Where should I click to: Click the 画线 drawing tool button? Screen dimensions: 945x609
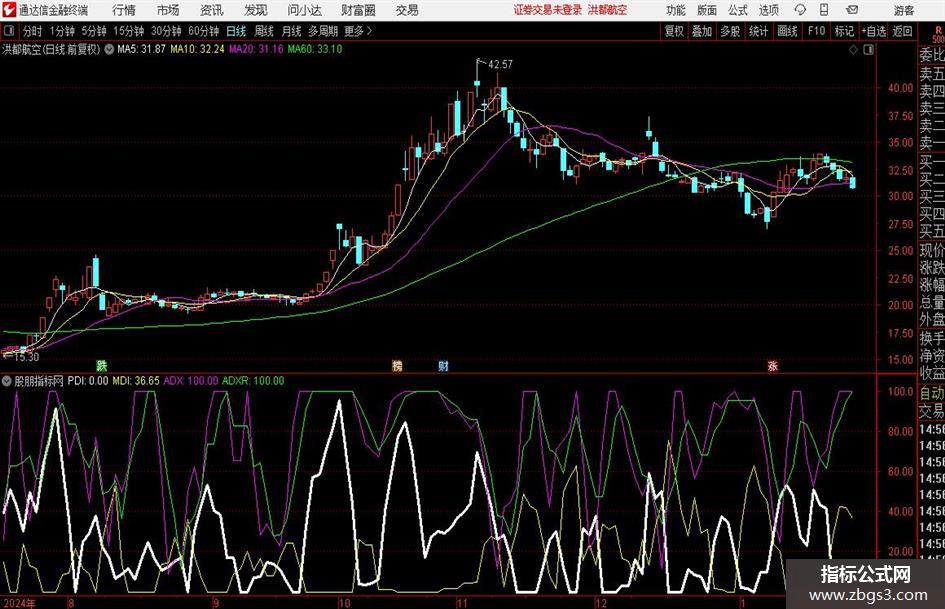tap(787, 31)
